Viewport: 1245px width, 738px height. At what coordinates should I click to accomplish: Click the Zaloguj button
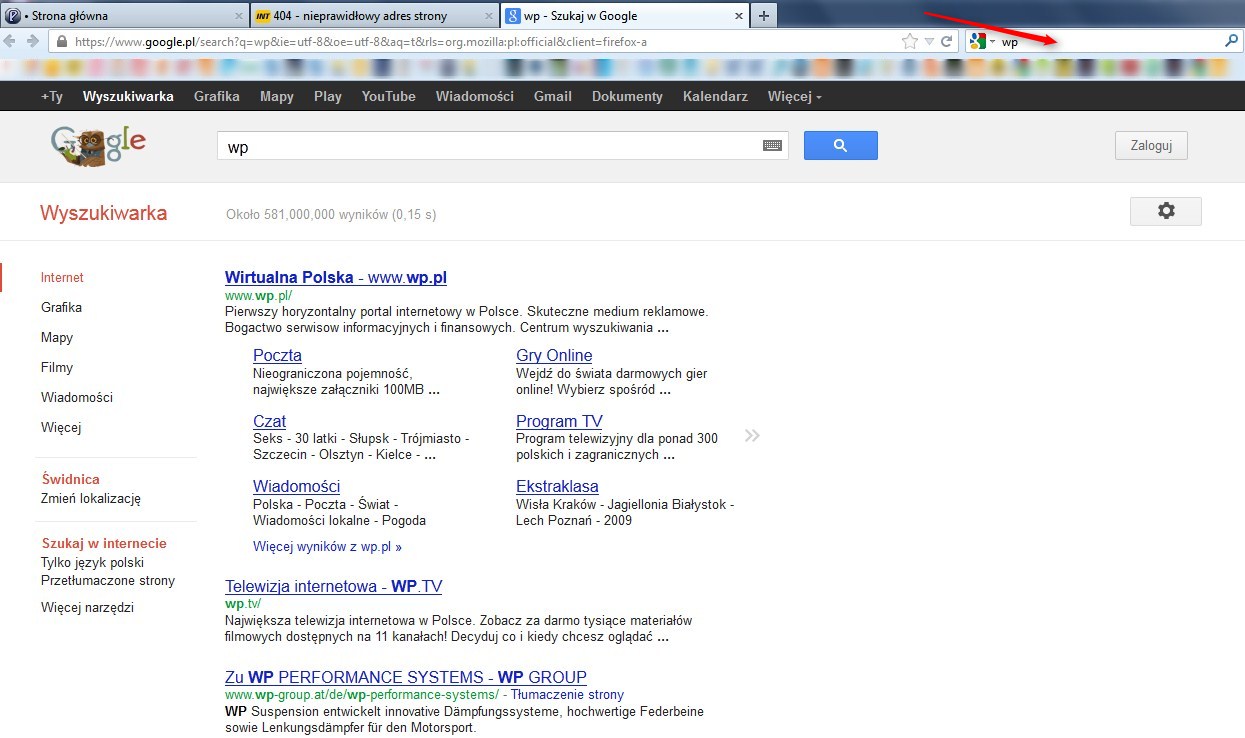pyautogui.click(x=1151, y=145)
